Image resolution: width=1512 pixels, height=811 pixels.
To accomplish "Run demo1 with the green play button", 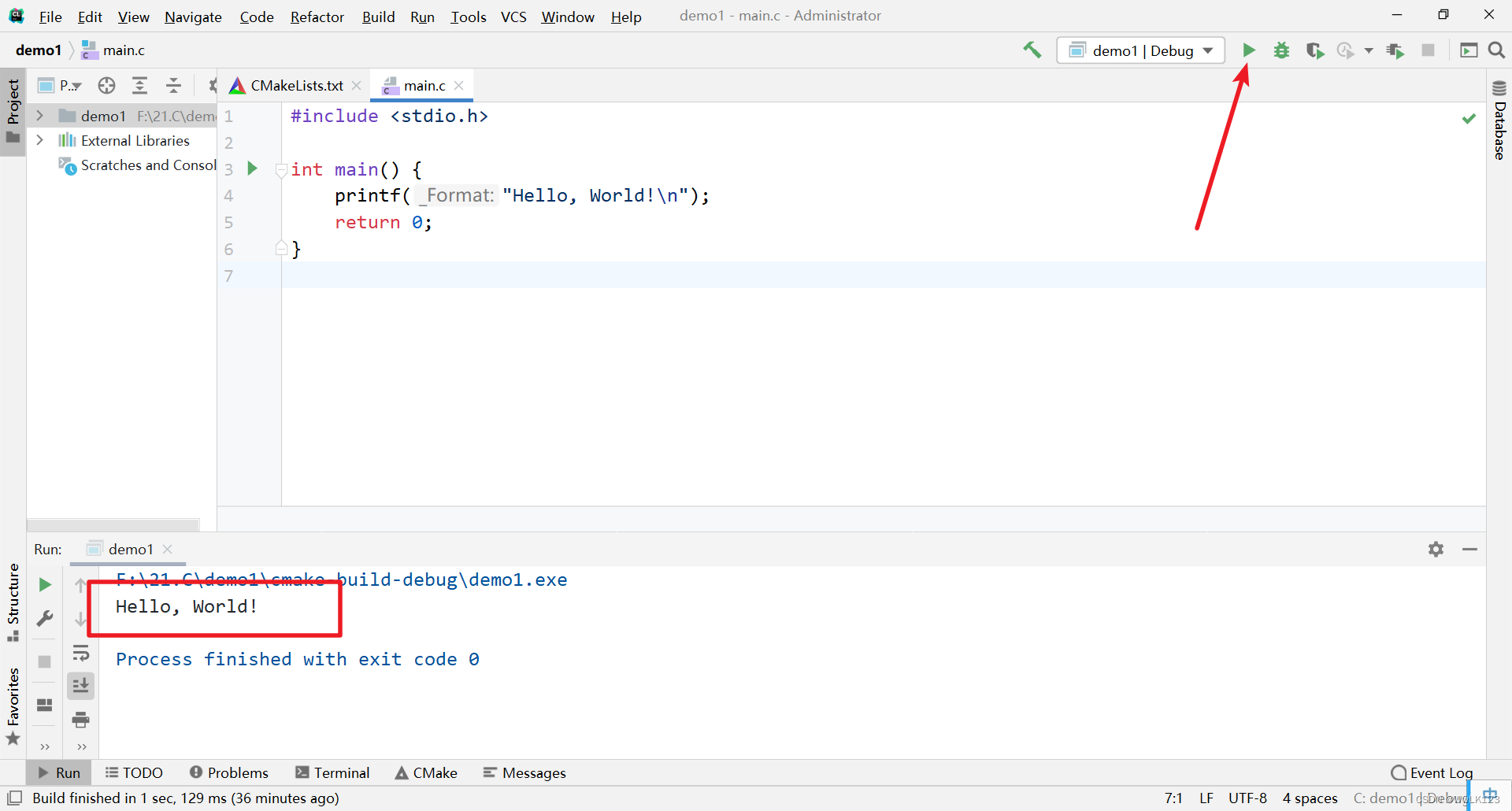I will point(1248,50).
